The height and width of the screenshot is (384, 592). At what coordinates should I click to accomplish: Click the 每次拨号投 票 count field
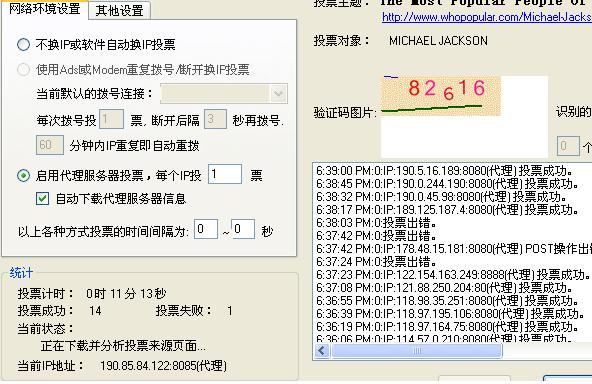click(111, 119)
